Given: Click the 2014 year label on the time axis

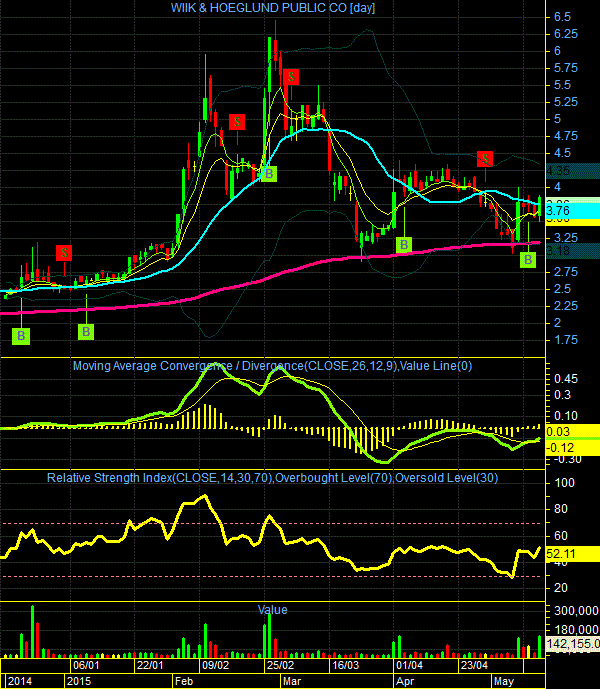Looking at the screenshot, I should tap(20, 682).
